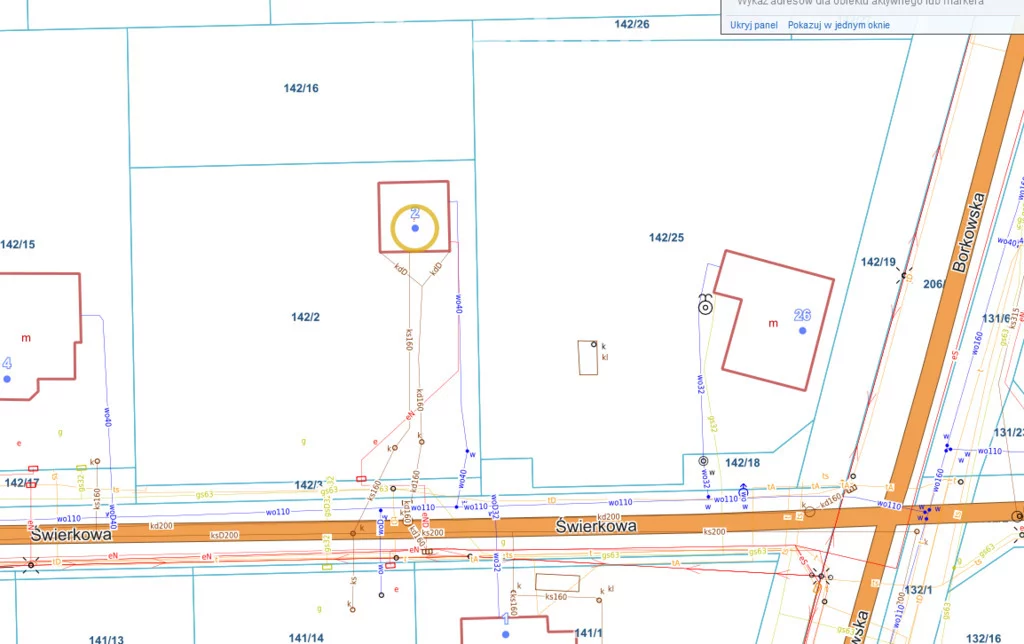Click the Borkowska street label
1024x644 pixels.
pyautogui.click(x=968, y=232)
